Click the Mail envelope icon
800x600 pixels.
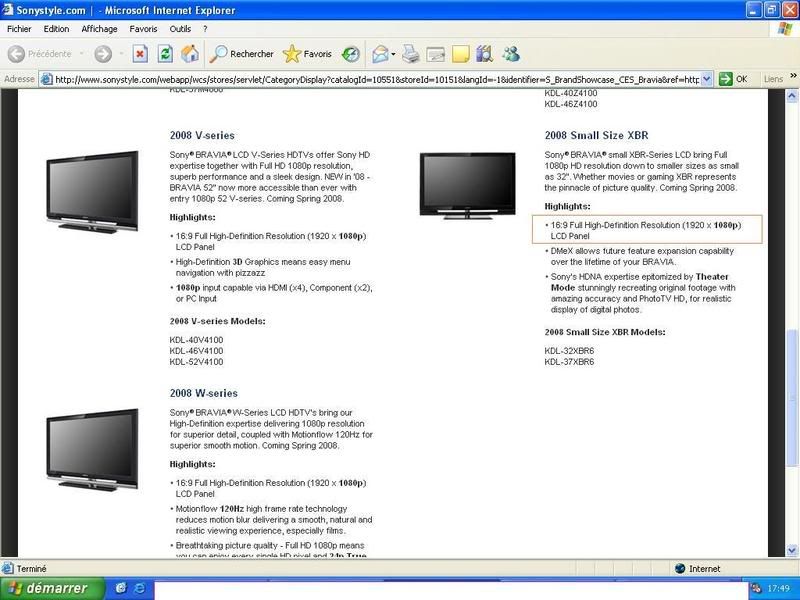point(380,54)
